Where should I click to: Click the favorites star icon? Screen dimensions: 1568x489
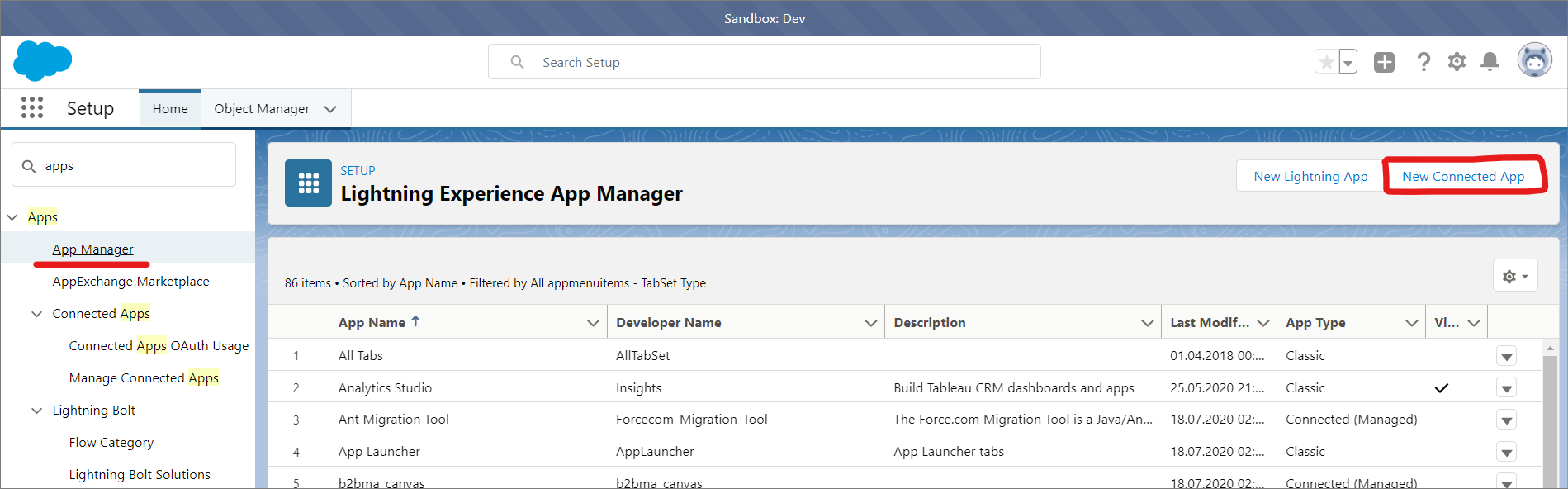(x=1326, y=62)
